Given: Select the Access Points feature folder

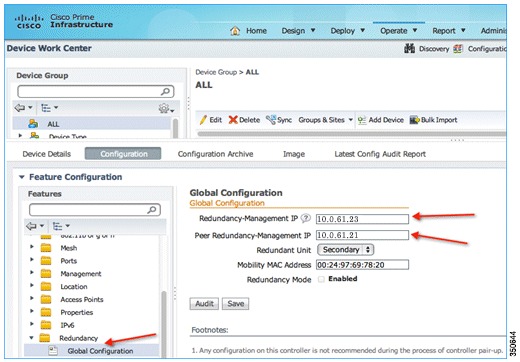Looking at the screenshot, I should [82, 299].
